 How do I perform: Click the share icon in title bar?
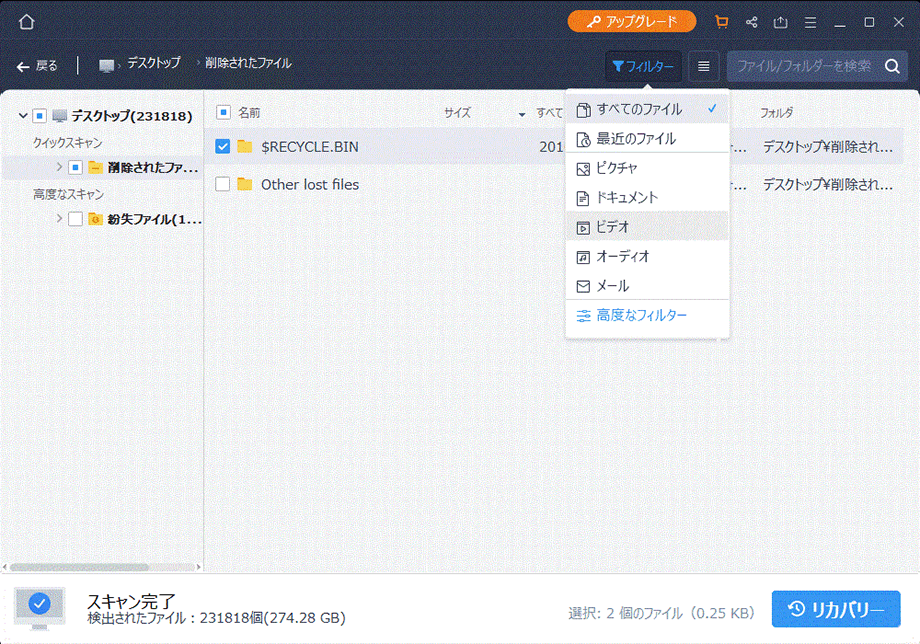[752, 22]
